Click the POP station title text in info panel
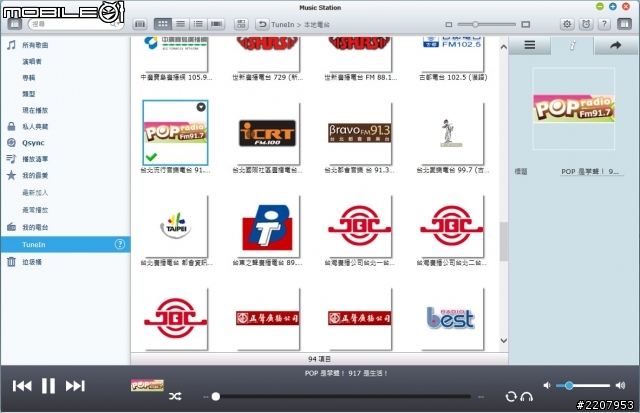The width and height of the screenshot is (640, 413). pyautogui.click(x=590, y=172)
